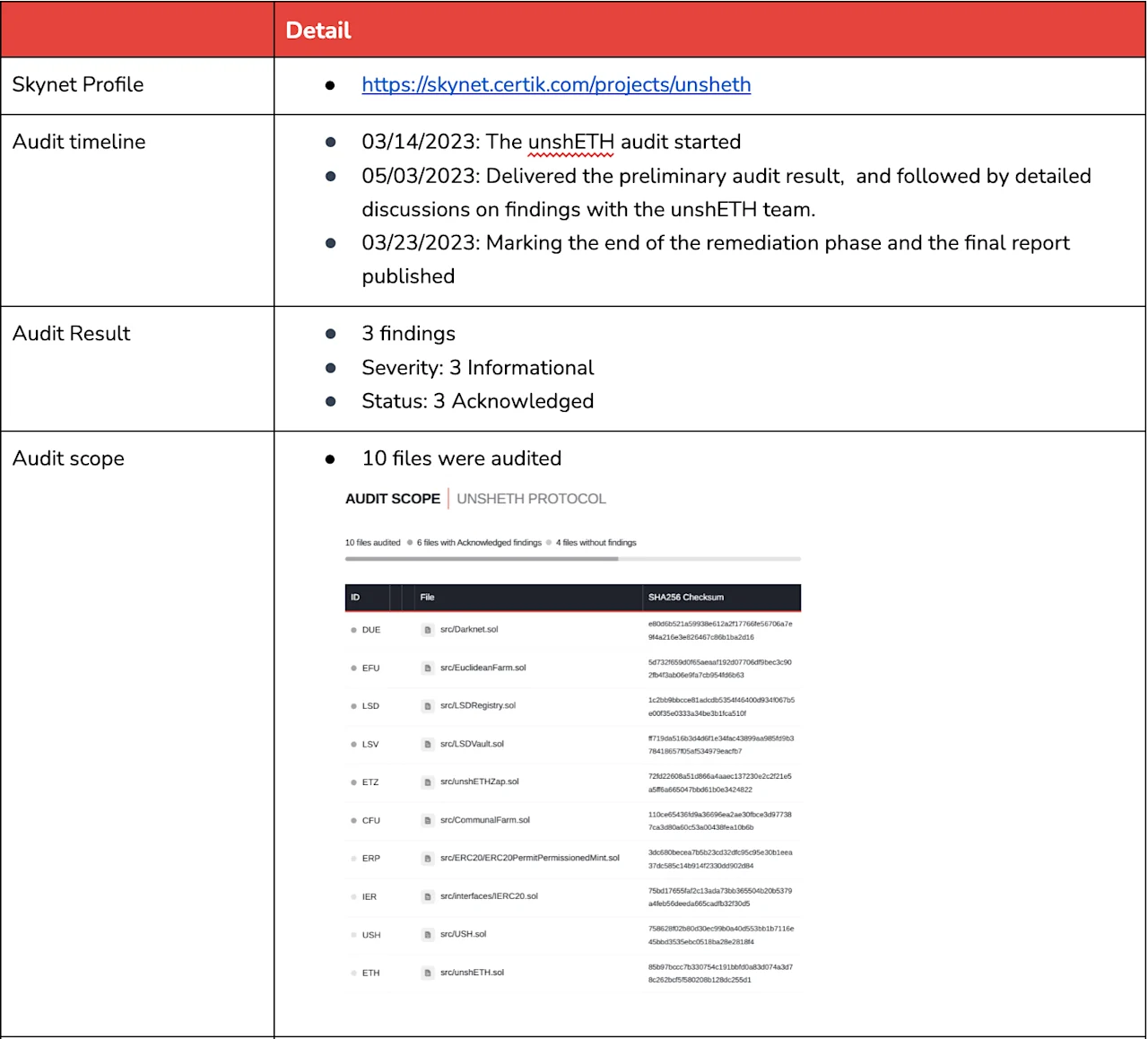Click the SHA256 checksum for src/CommunalFarm.sol

(x=720, y=821)
